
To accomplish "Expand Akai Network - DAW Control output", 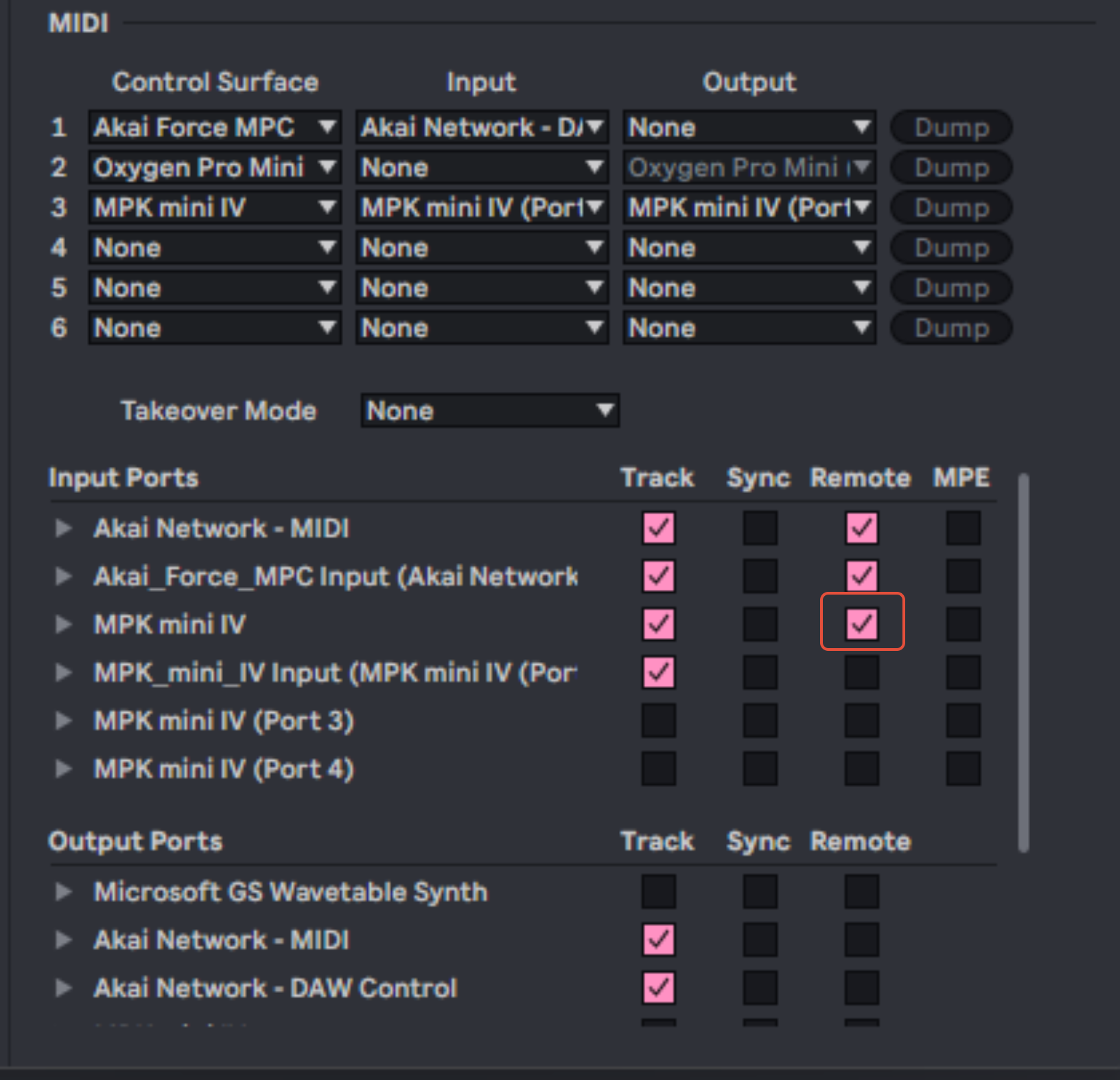I will [64, 987].
